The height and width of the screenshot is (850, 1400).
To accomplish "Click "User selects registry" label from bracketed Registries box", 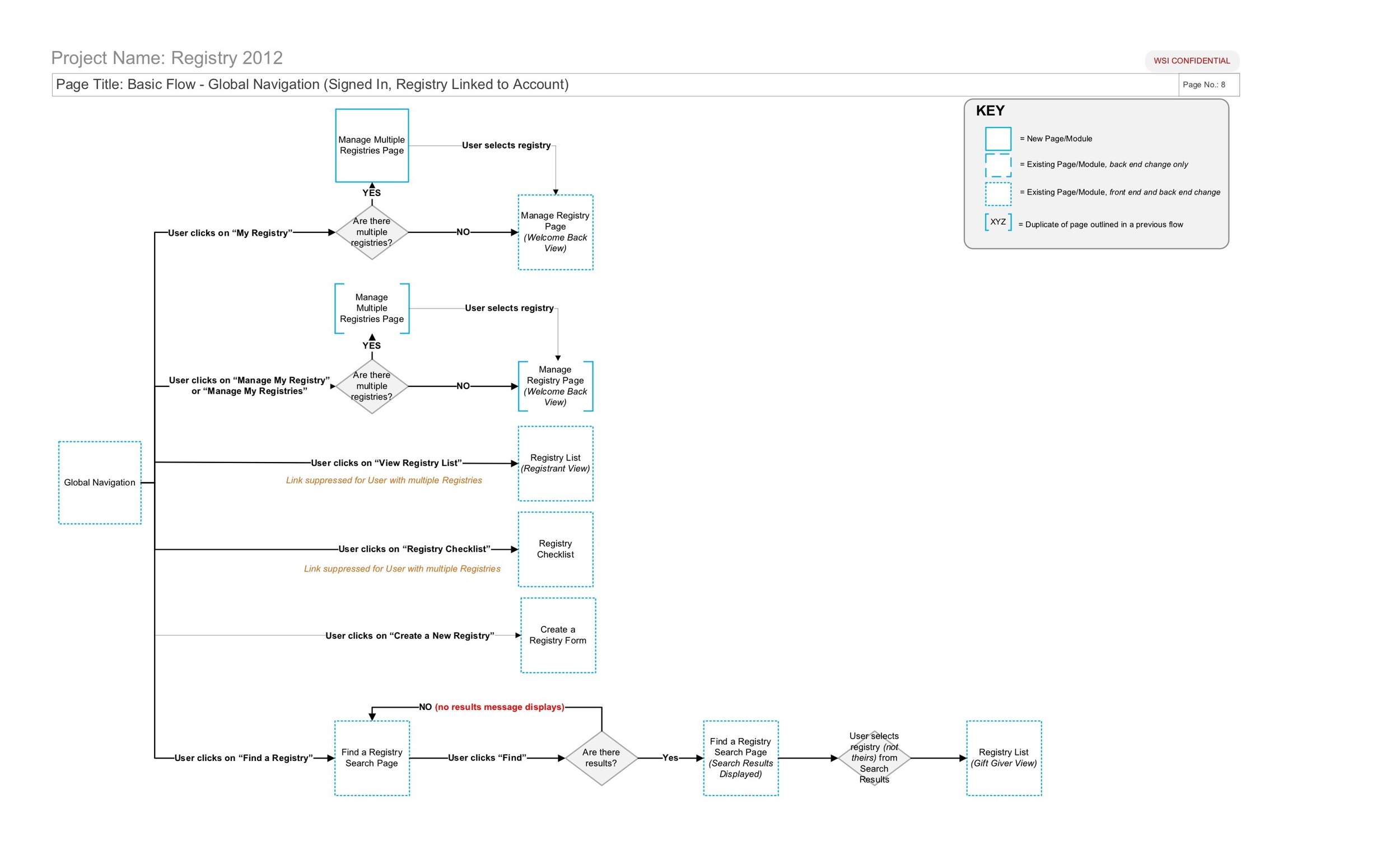I will pos(509,308).
